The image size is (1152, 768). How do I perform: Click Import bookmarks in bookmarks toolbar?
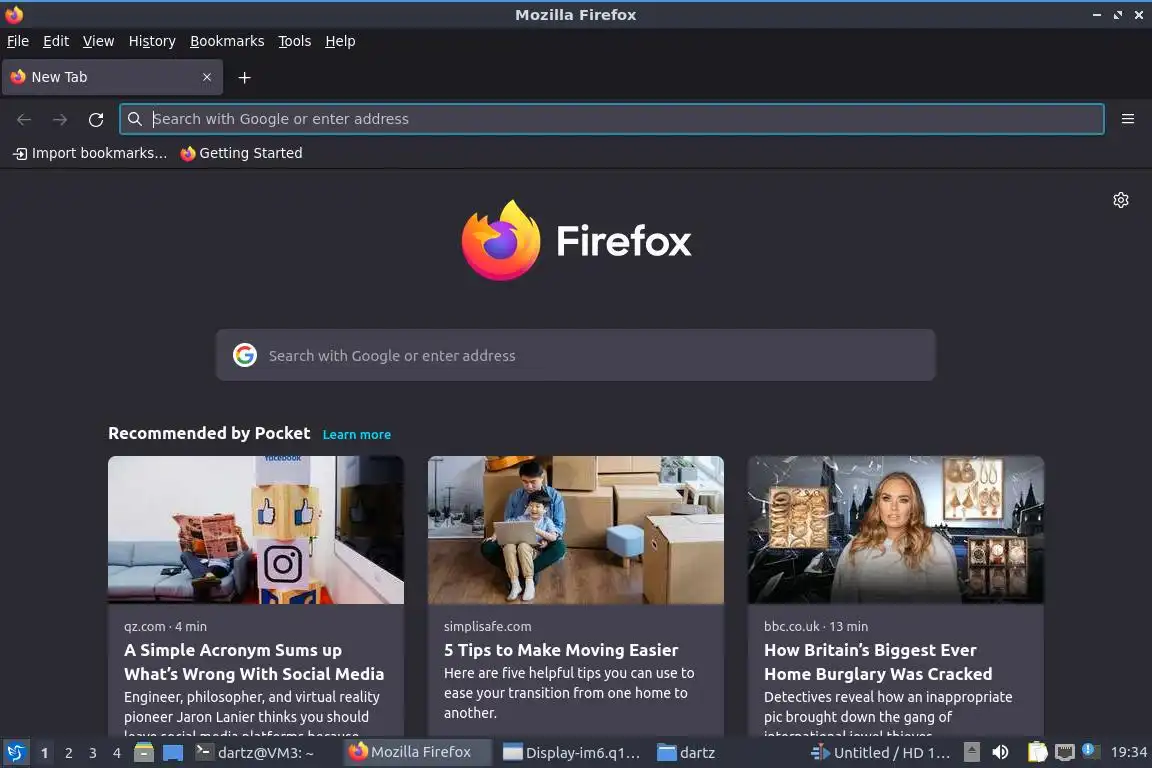[x=90, y=153]
